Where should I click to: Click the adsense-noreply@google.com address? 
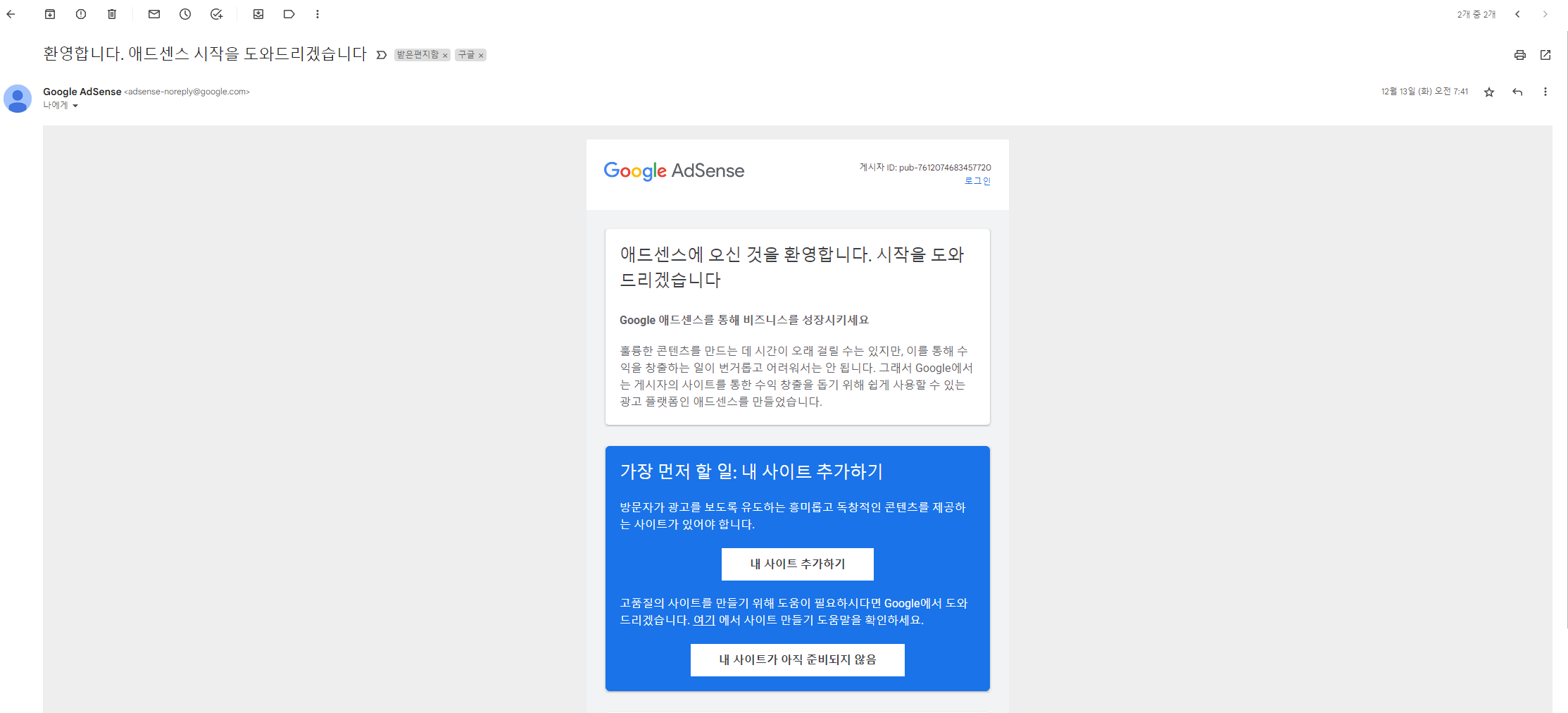[187, 92]
